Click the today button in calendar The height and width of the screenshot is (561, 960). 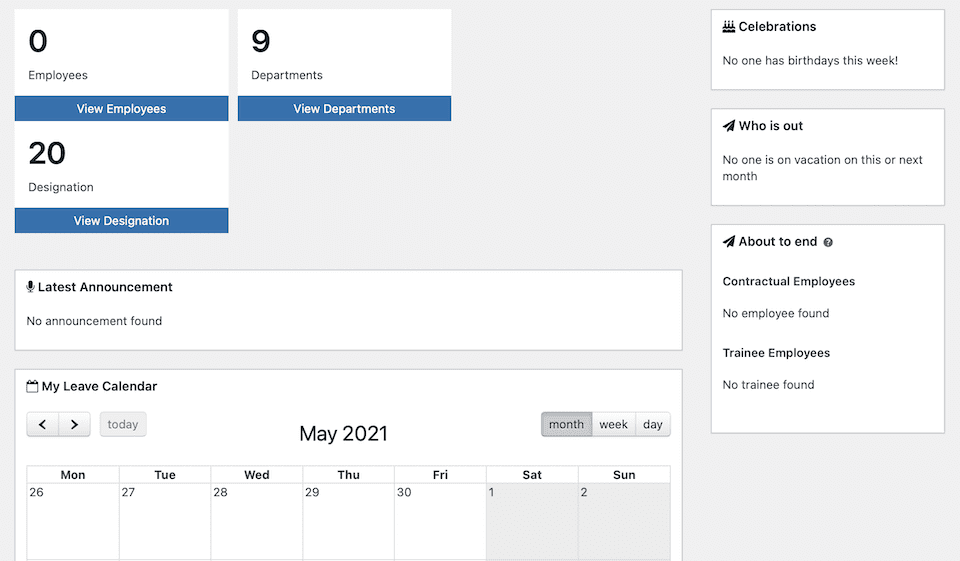tap(123, 424)
